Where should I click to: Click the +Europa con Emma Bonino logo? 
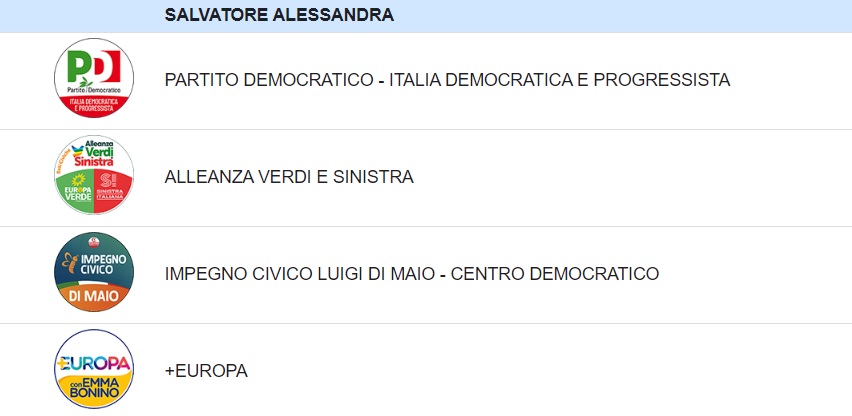pyautogui.click(x=94, y=369)
